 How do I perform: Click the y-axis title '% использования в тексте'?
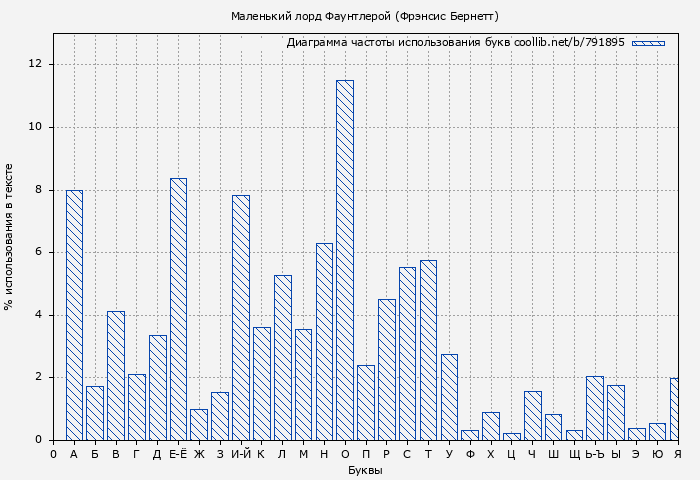(x=10, y=239)
